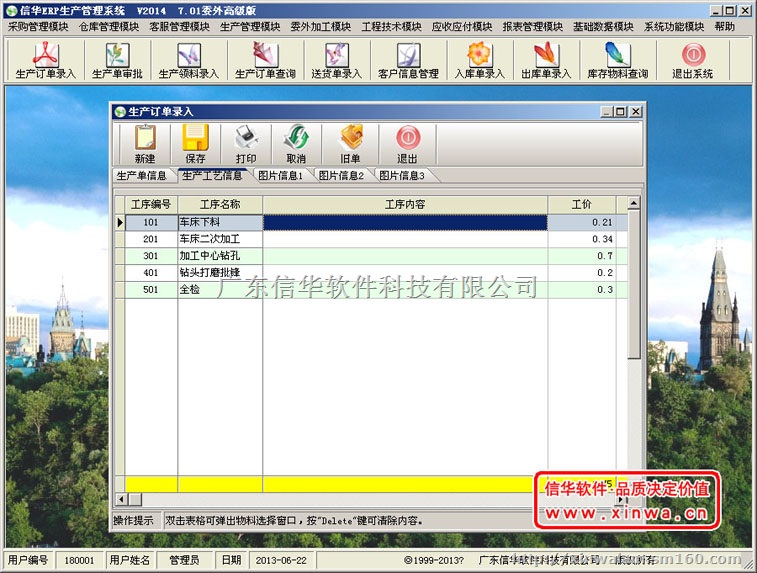Click the row indicator arrow of row 101
Screen dimensions: 757x573
(120, 222)
